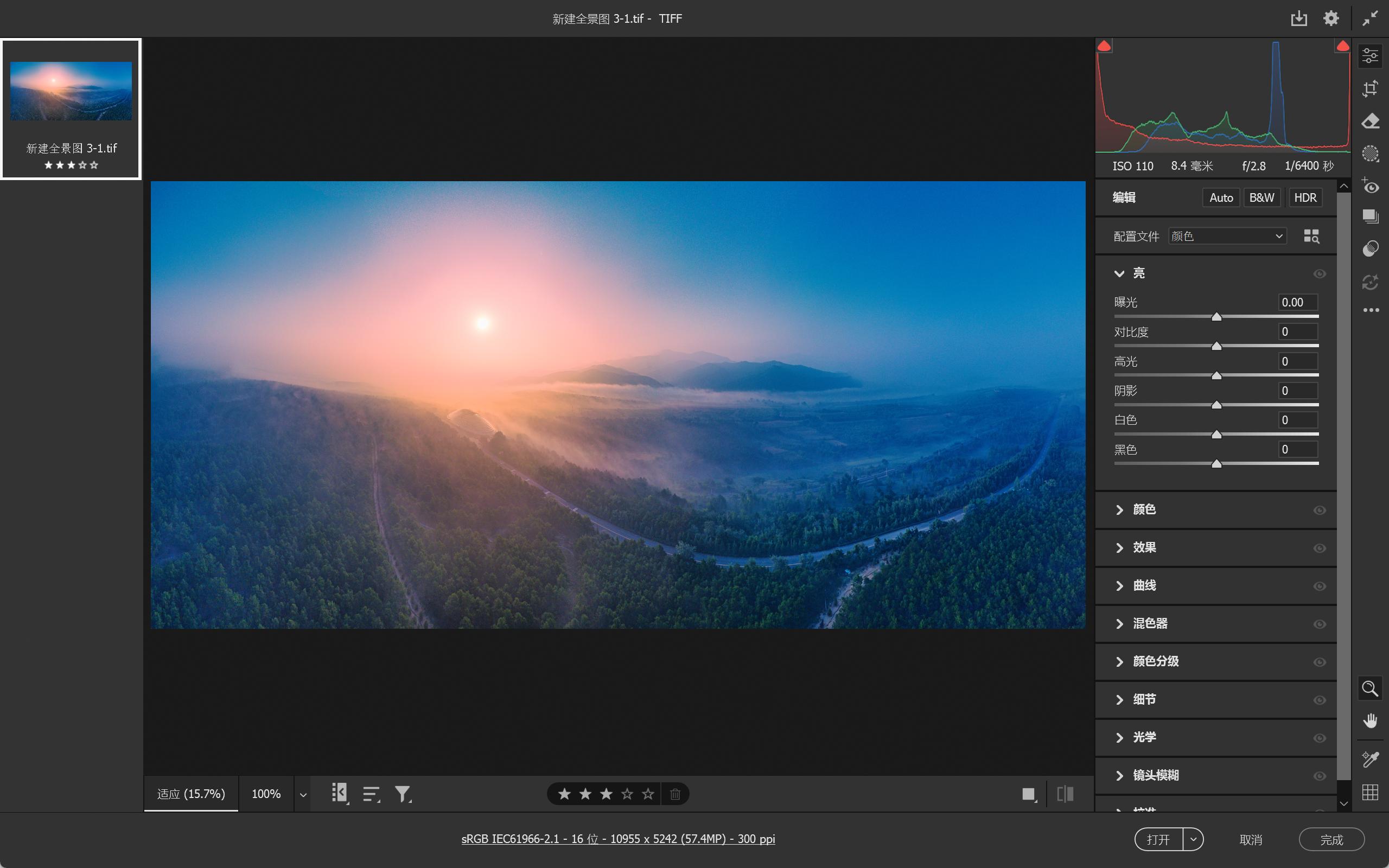Open zoom level dropdown arrow beside 100%

[303, 795]
